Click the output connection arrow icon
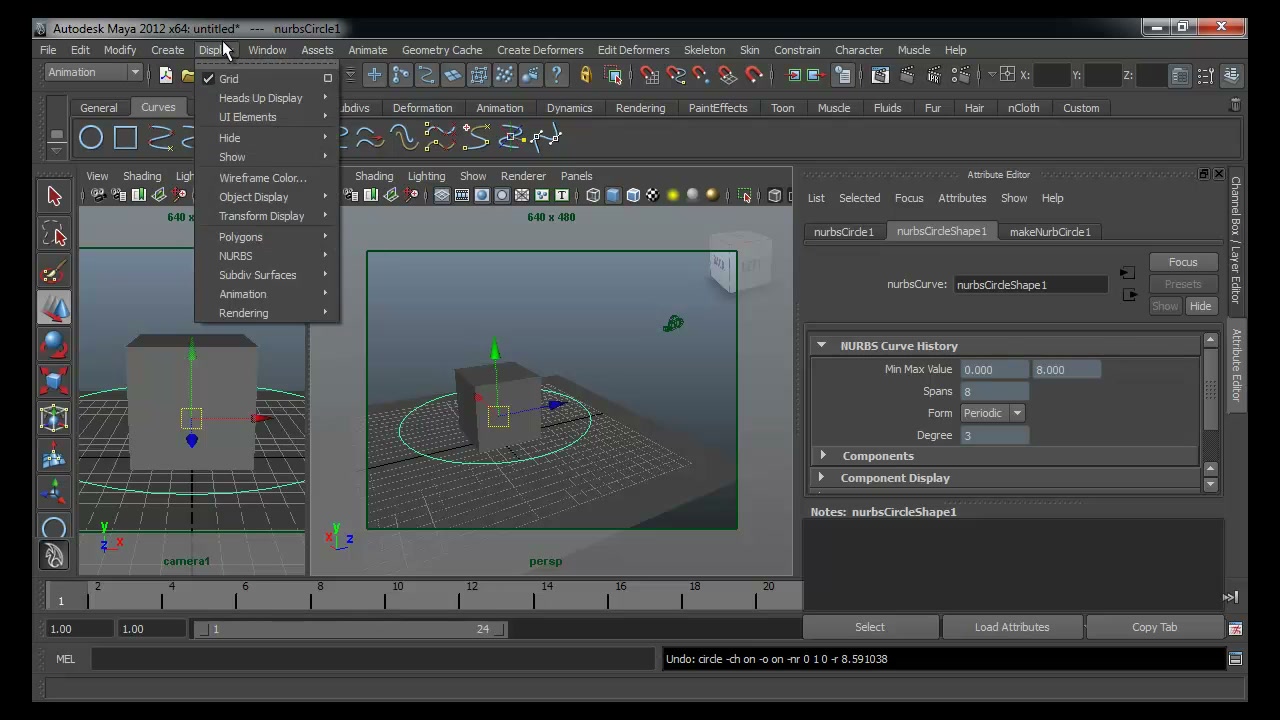This screenshot has height=720, width=1280. point(1130,294)
